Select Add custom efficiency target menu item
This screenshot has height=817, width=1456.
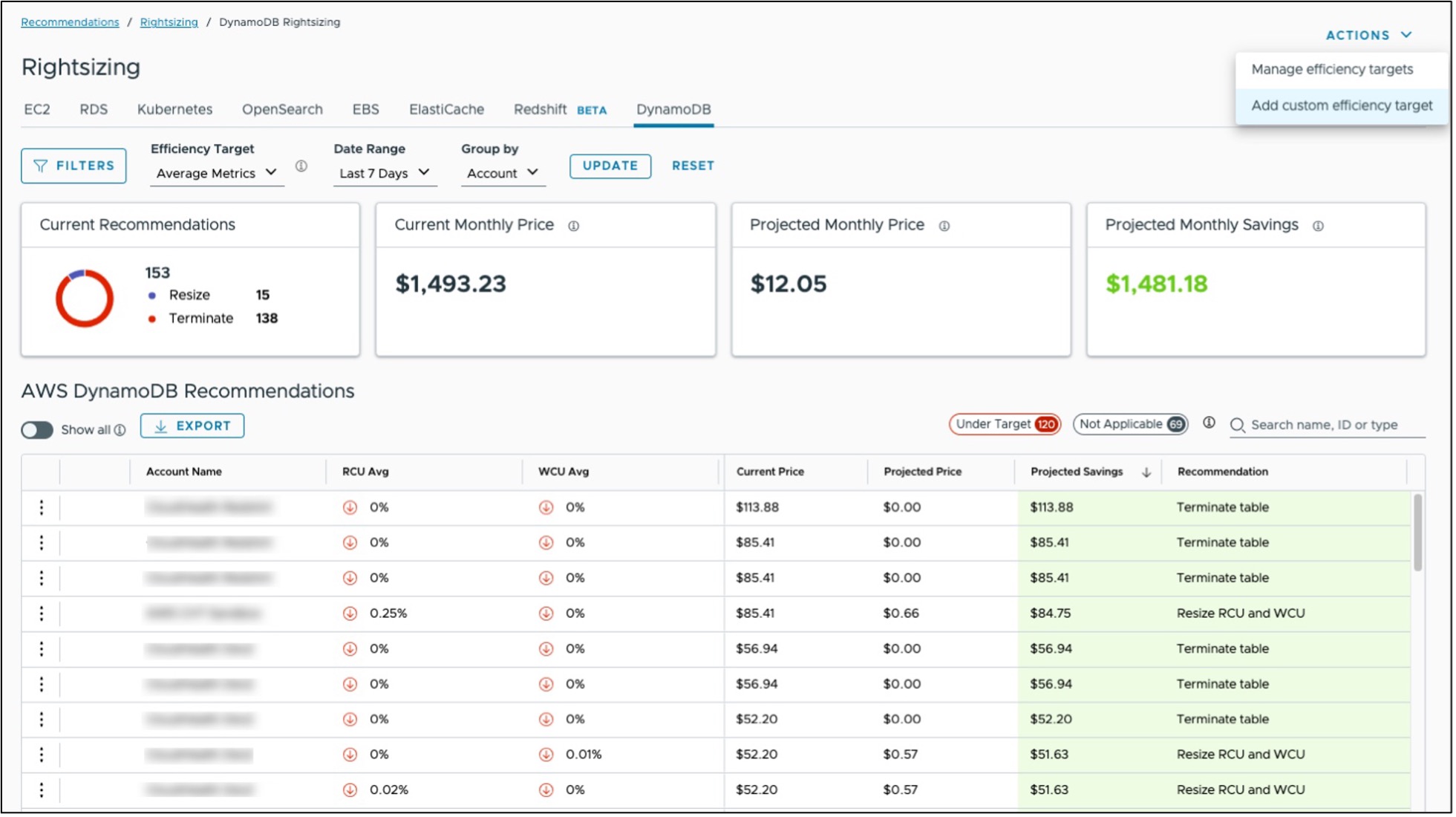point(1341,105)
